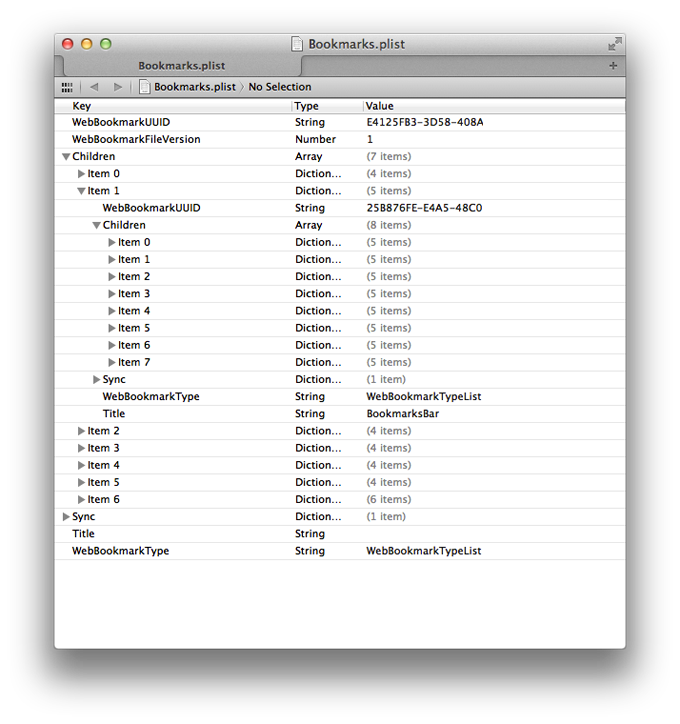Collapse the top-level Children array
Image resolution: width=680 pixels, height=724 pixels.
tap(66, 157)
